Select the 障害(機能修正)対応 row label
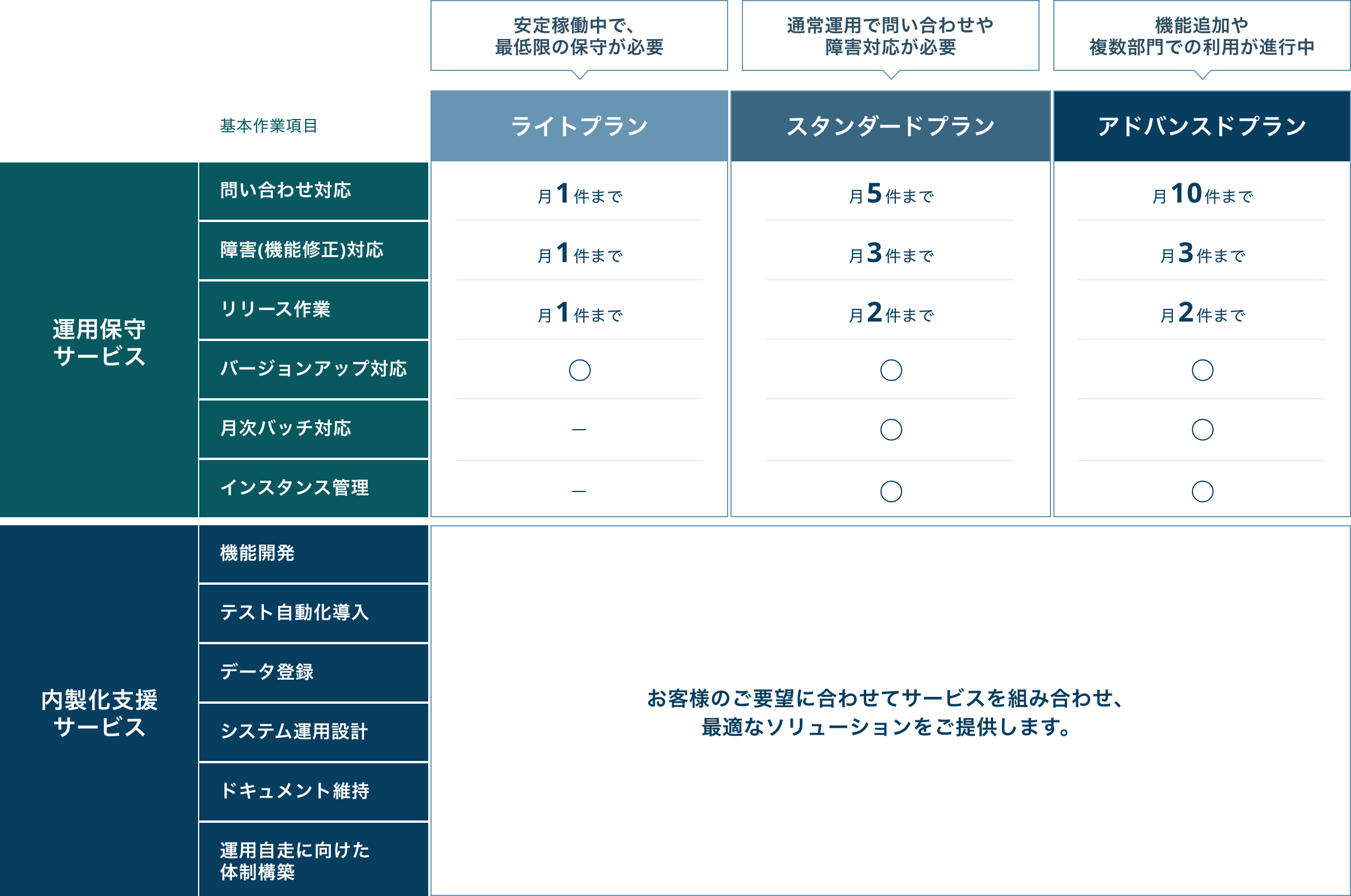 pyautogui.click(x=314, y=251)
